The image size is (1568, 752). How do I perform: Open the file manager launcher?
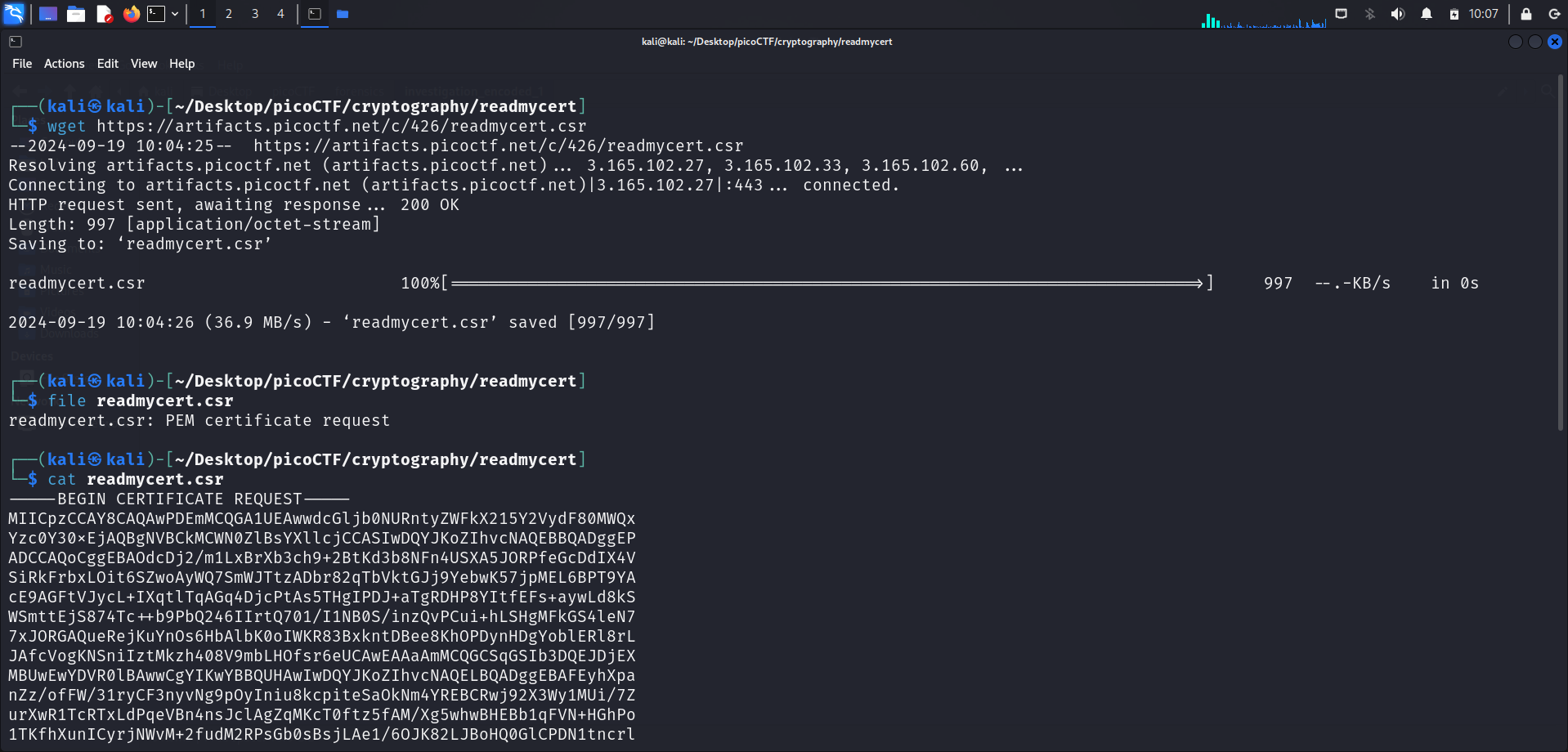76,14
